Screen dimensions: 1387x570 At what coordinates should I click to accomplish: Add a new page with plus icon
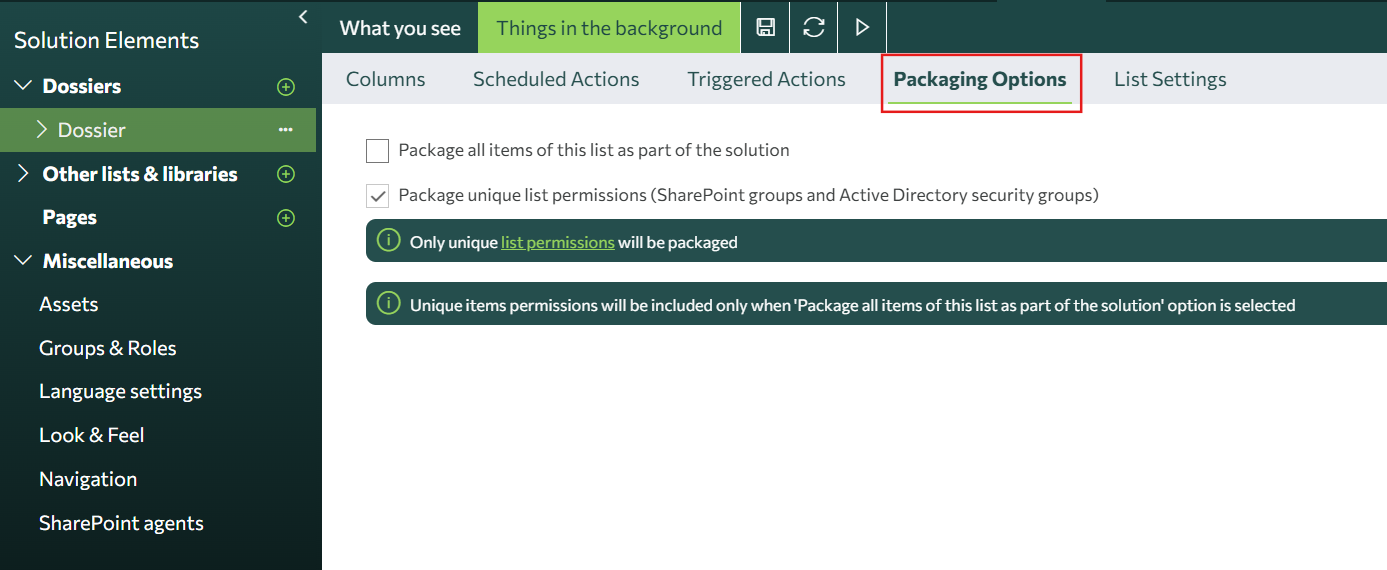point(286,218)
